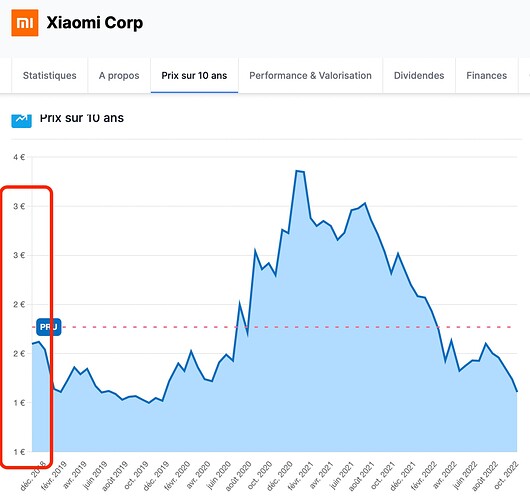Switch to the A propos tab
Image resolution: width=530 pixels, height=500 pixels.
click(x=119, y=75)
